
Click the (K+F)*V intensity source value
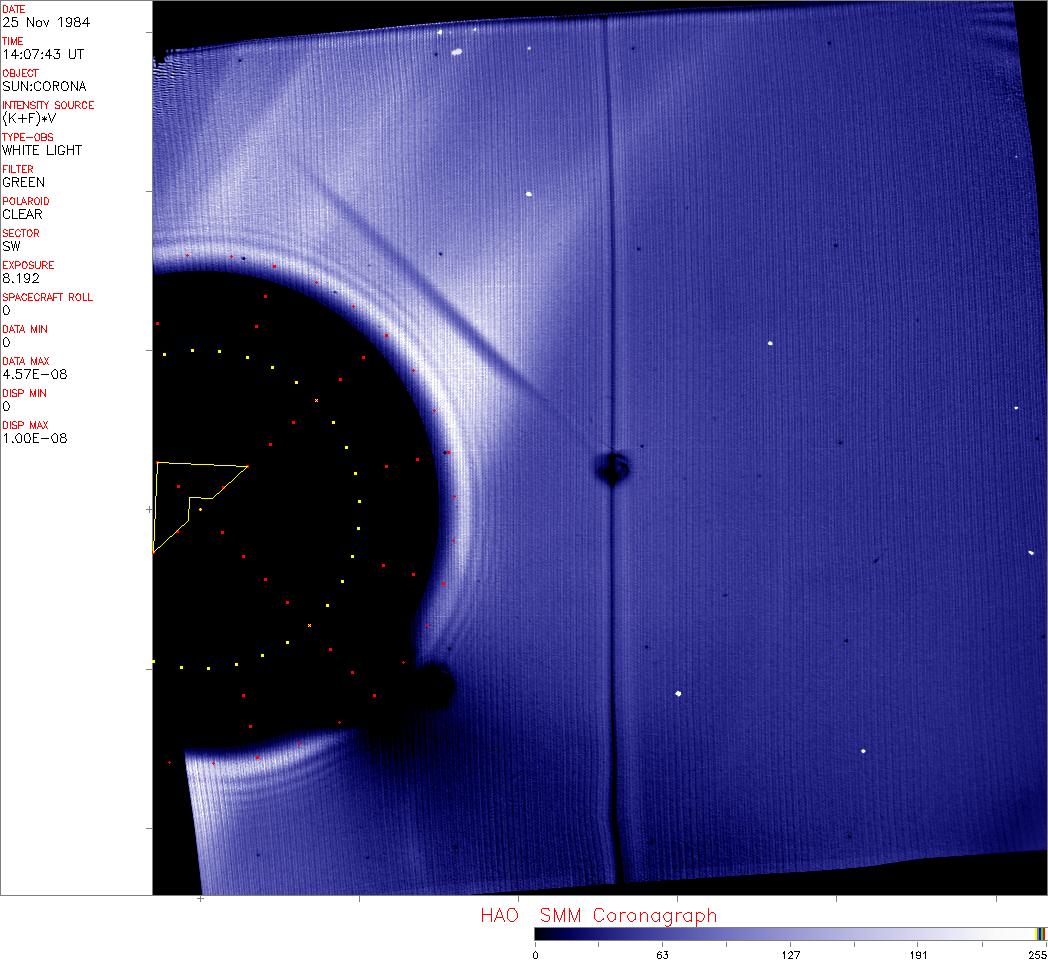pos(31,118)
